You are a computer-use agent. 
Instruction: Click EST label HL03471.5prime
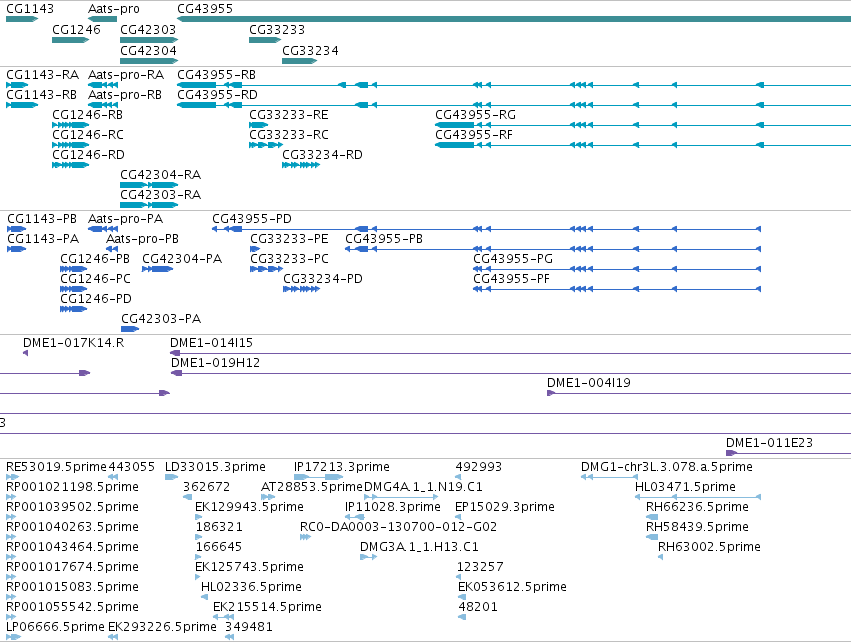point(685,487)
